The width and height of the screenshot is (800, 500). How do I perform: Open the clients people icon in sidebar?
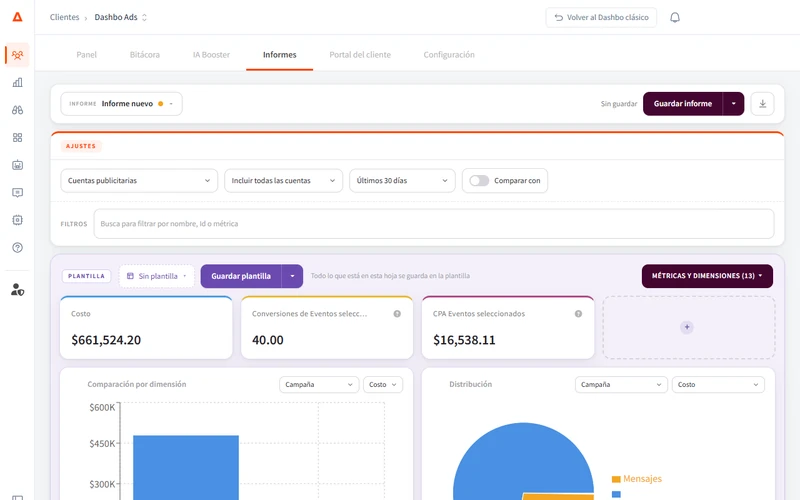(x=17, y=55)
